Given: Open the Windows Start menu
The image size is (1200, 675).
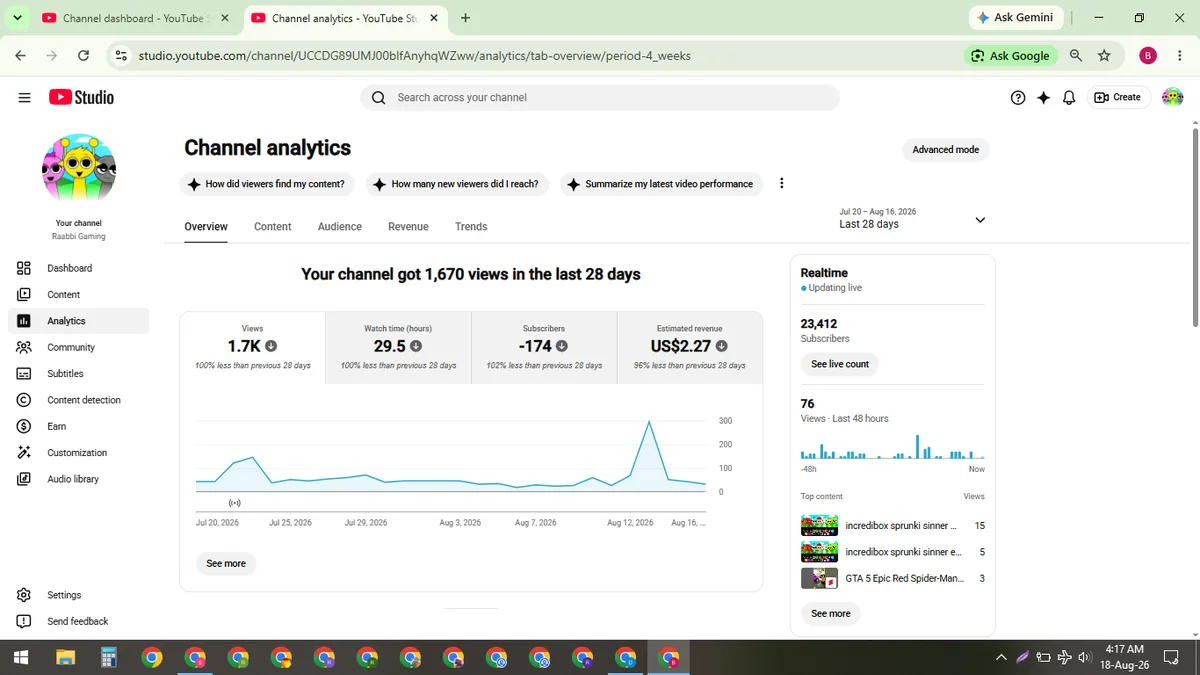Looking at the screenshot, I should pos(20,657).
